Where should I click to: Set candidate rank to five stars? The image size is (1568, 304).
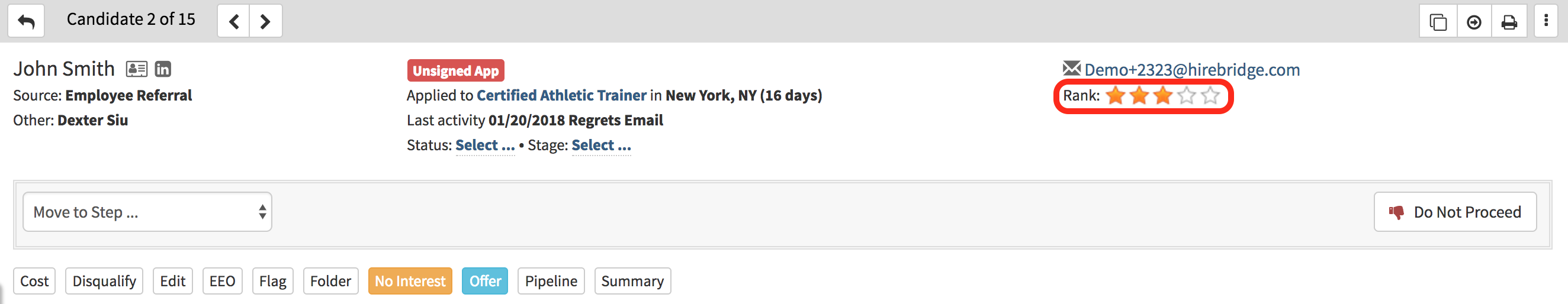tap(1211, 95)
